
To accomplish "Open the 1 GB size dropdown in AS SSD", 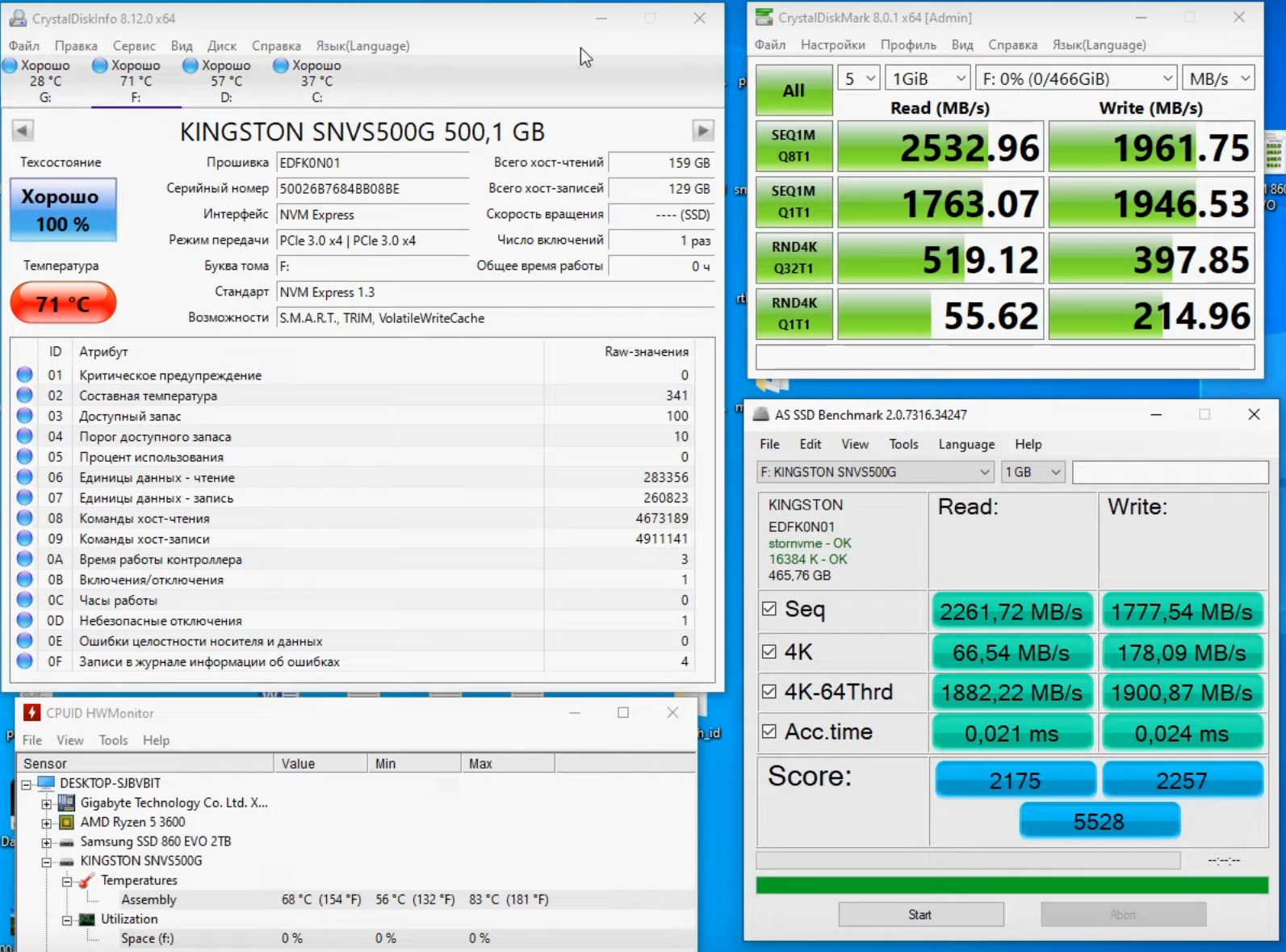I will [1033, 472].
